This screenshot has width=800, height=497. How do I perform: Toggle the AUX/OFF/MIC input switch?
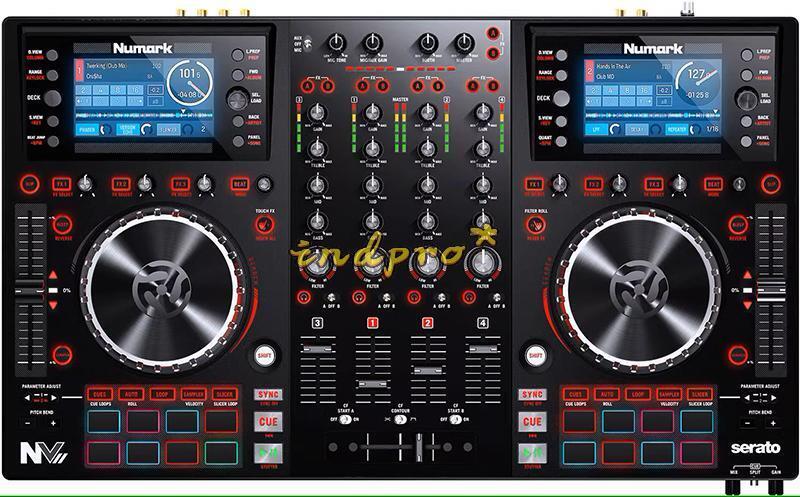click(307, 45)
